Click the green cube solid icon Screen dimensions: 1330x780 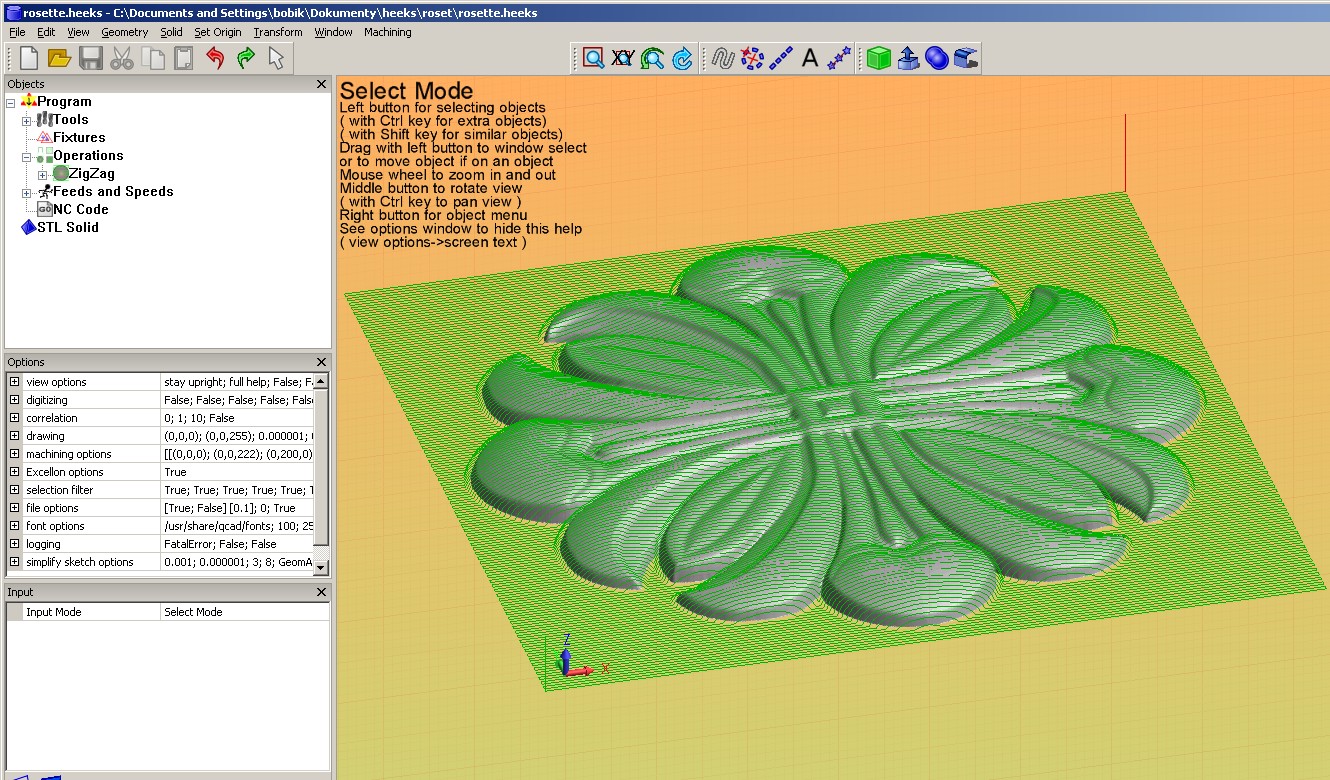[x=878, y=59]
